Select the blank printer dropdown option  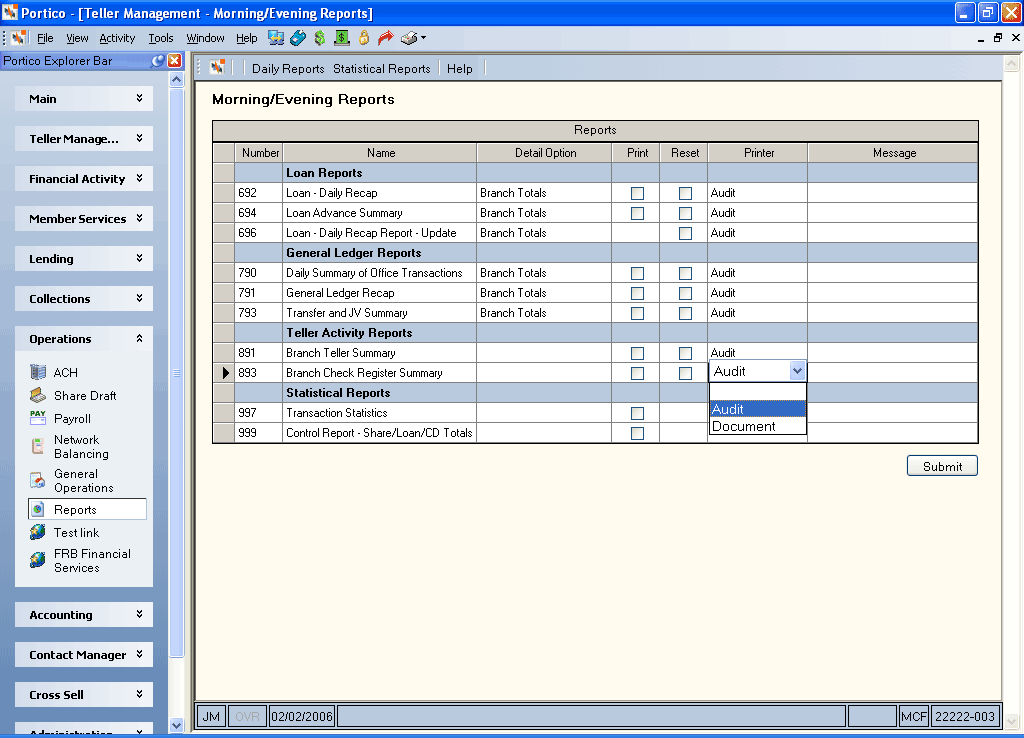[758, 392]
